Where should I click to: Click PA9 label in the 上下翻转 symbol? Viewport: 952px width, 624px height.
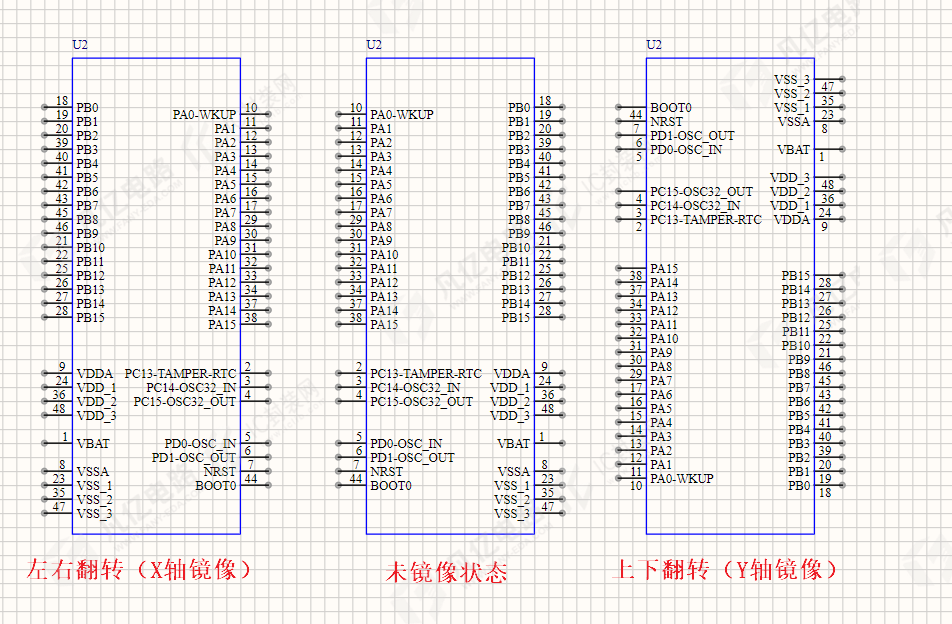coord(661,353)
